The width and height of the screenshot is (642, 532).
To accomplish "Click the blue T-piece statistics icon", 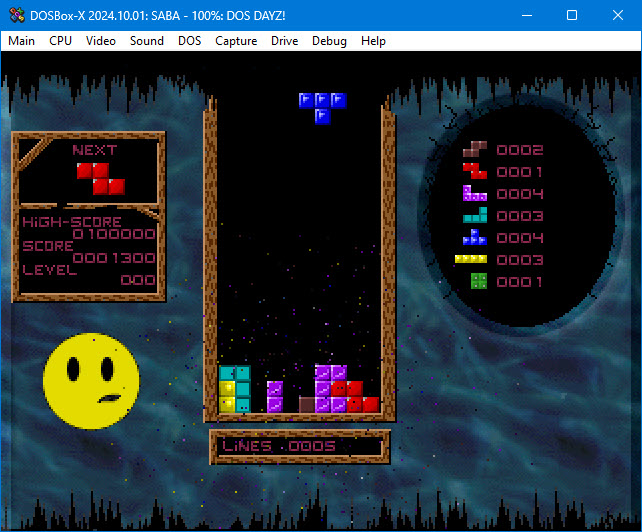I will coord(475,237).
